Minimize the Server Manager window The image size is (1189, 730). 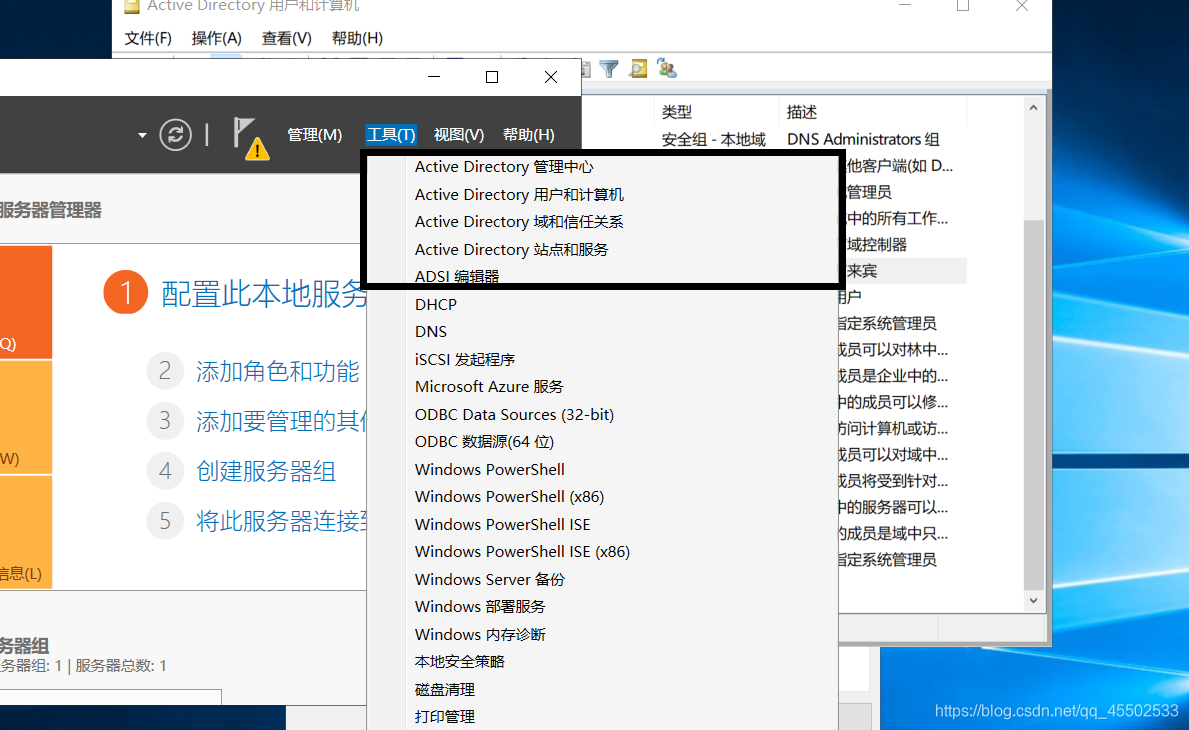pos(434,77)
